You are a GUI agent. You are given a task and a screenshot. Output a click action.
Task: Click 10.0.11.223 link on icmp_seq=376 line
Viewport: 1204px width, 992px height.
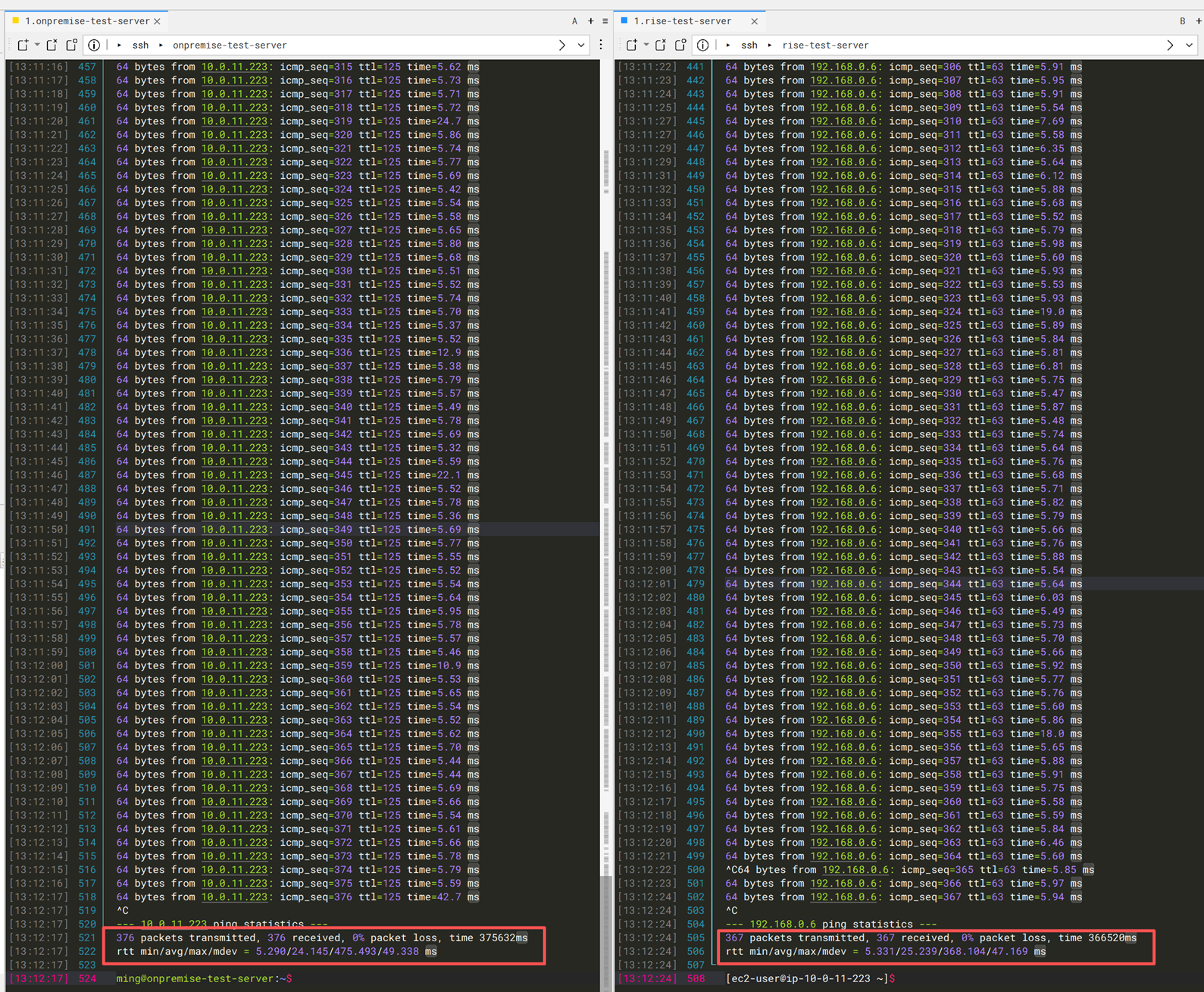[234, 897]
